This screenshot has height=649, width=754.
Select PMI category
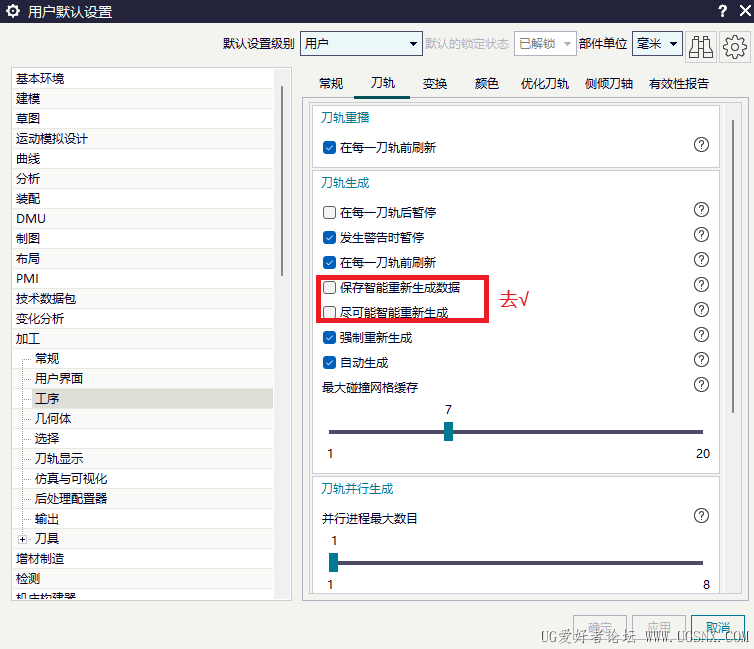[143, 279]
